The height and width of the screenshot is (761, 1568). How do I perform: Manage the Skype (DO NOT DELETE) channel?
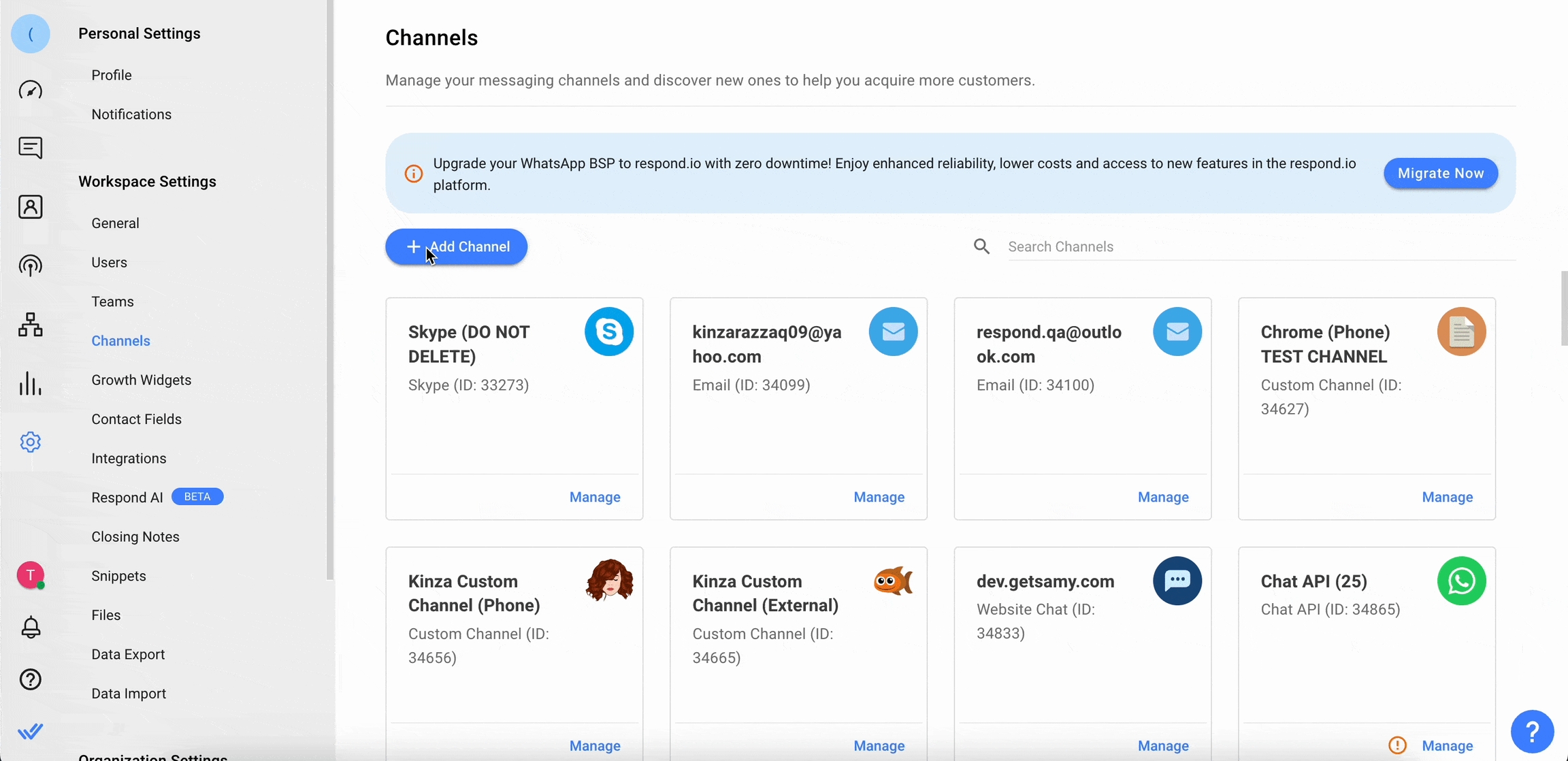pos(594,497)
